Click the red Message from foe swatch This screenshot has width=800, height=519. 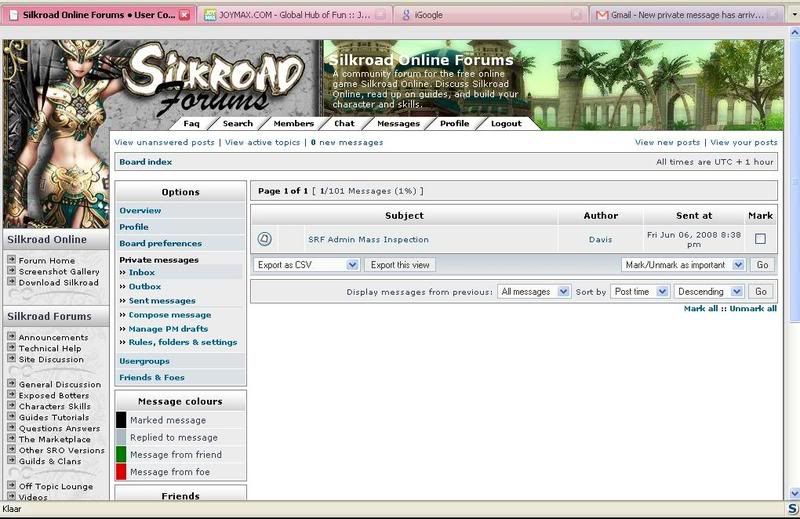point(121,472)
